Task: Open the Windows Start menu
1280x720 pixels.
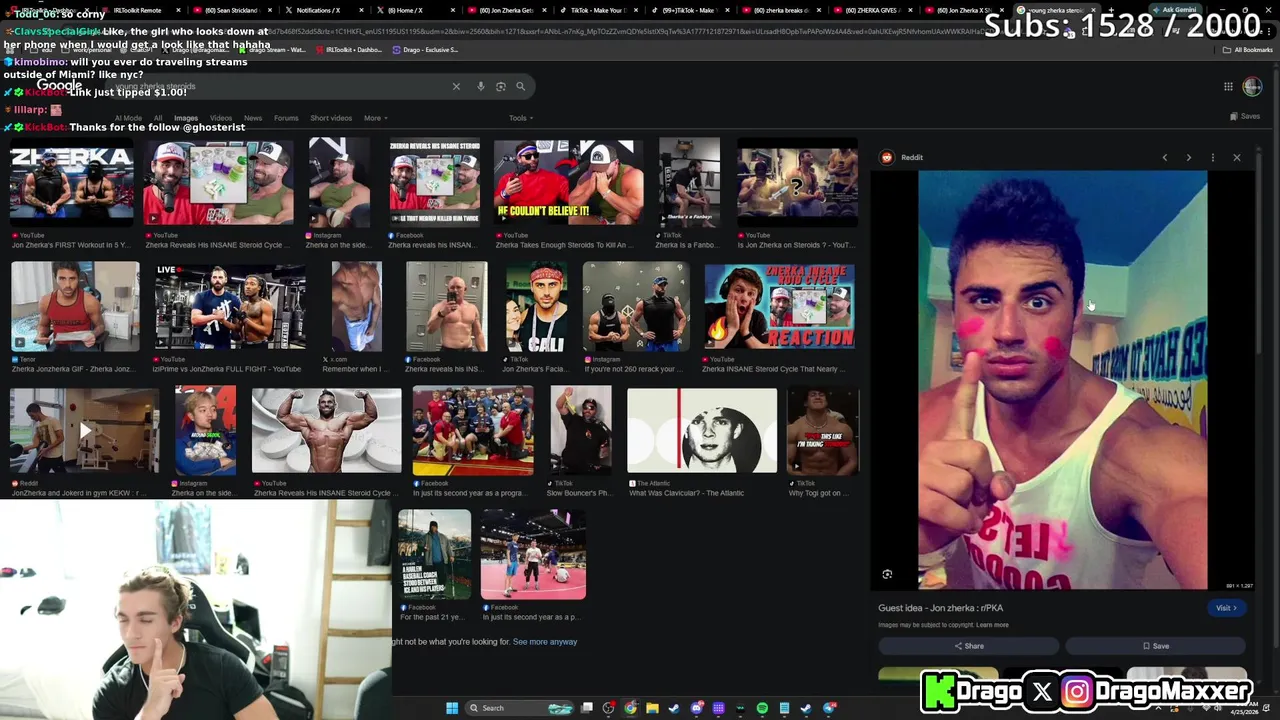Action: click(x=452, y=708)
